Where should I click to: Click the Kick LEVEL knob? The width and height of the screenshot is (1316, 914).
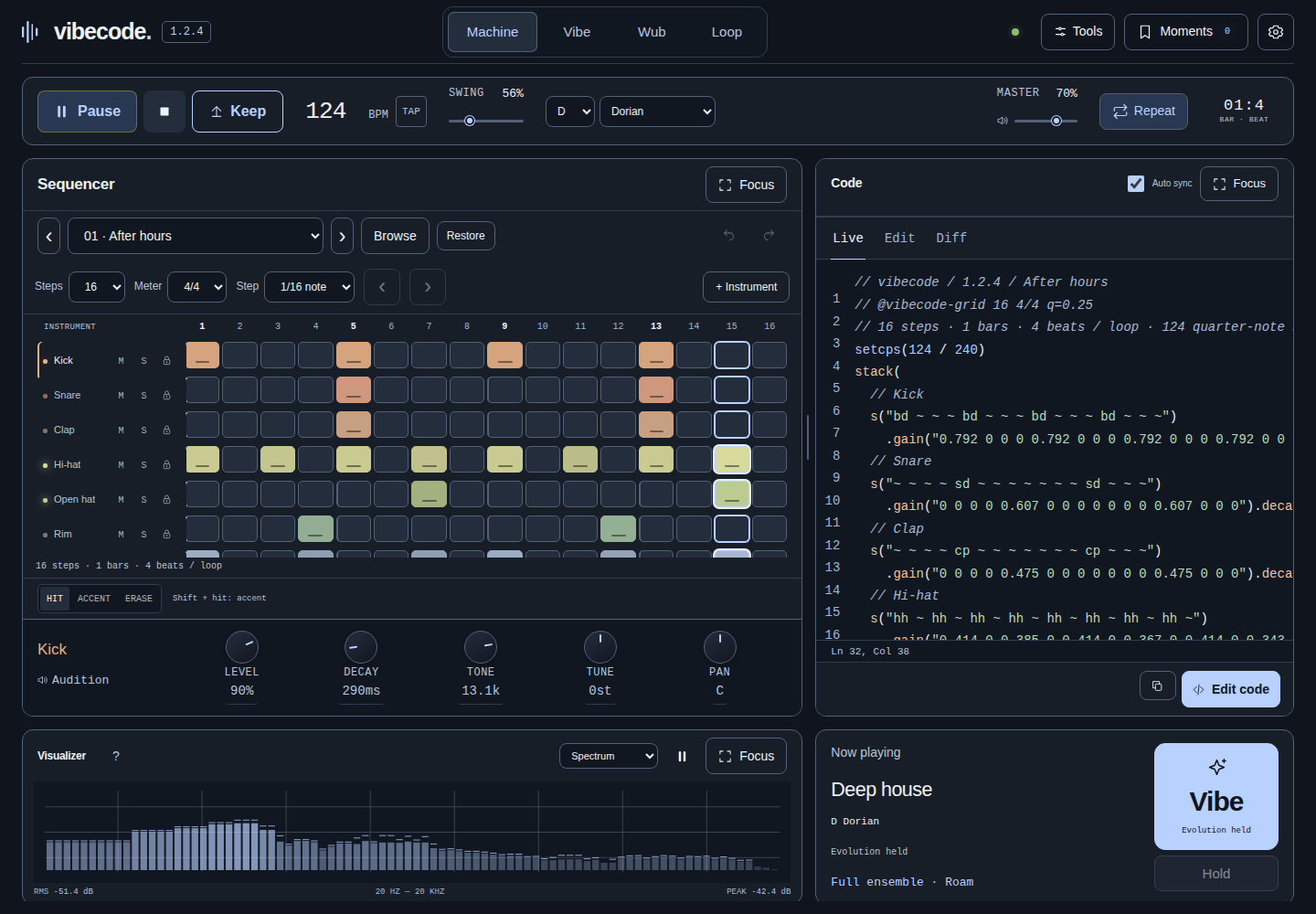(x=242, y=647)
